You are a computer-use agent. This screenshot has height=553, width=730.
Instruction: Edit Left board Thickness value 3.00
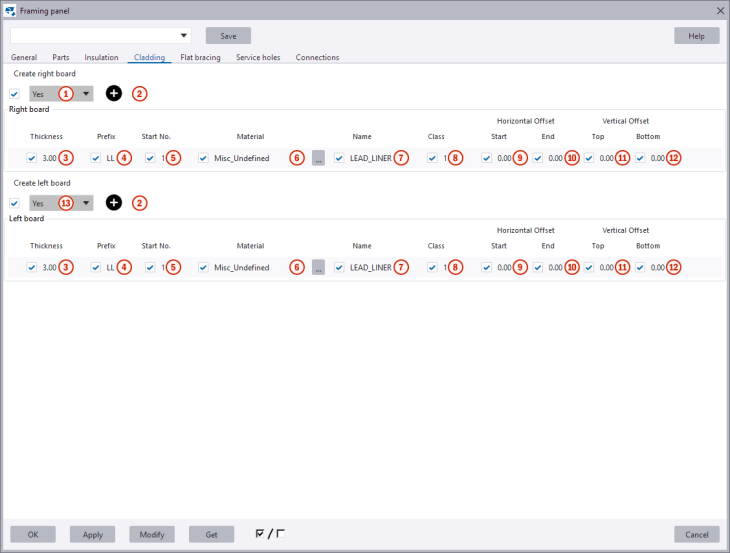pos(49,268)
